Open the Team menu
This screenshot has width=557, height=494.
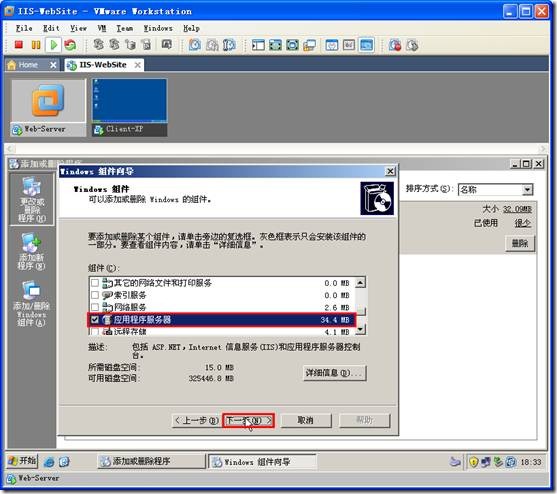125,28
